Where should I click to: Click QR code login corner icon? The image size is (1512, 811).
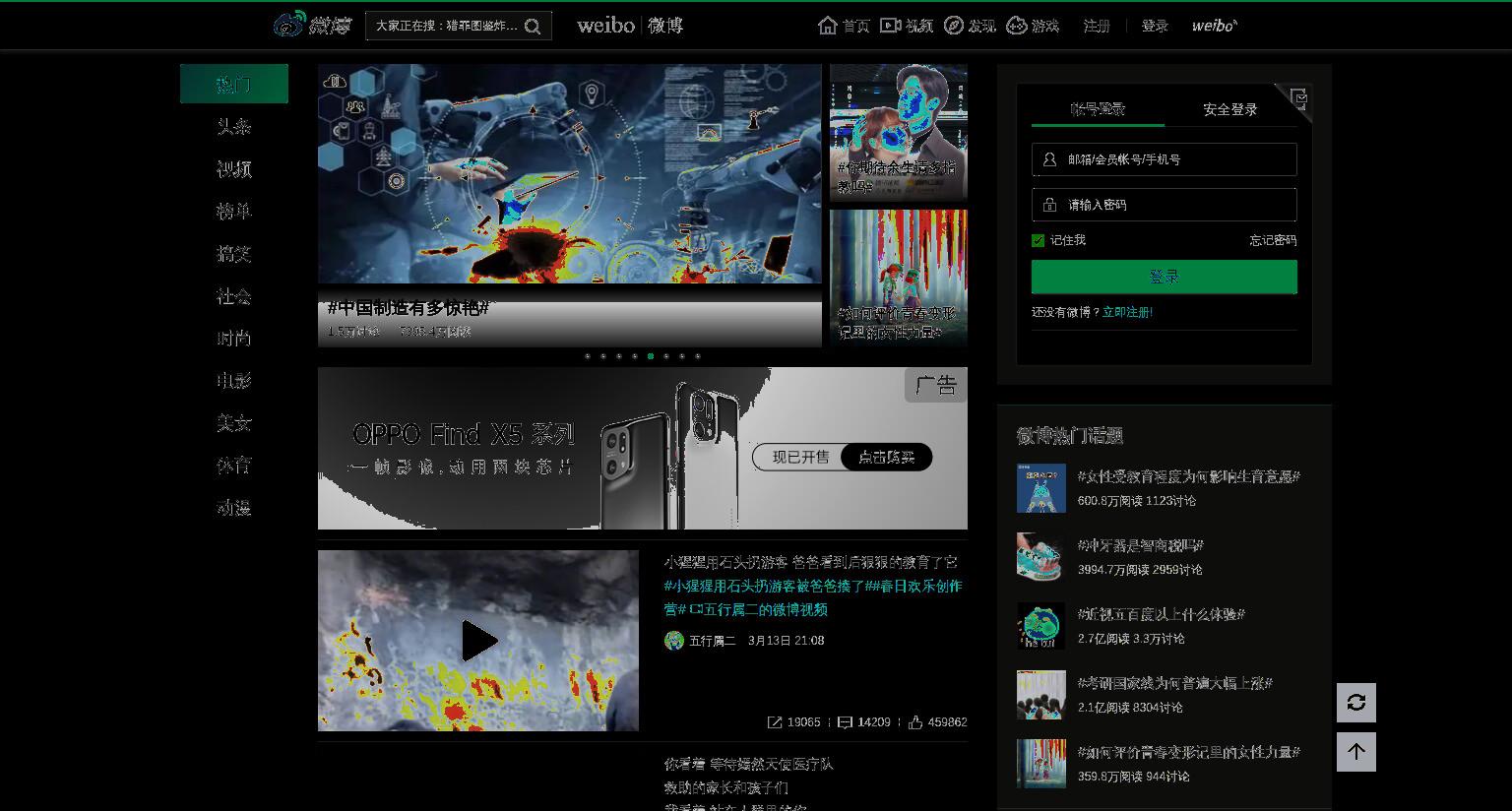(1297, 99)
